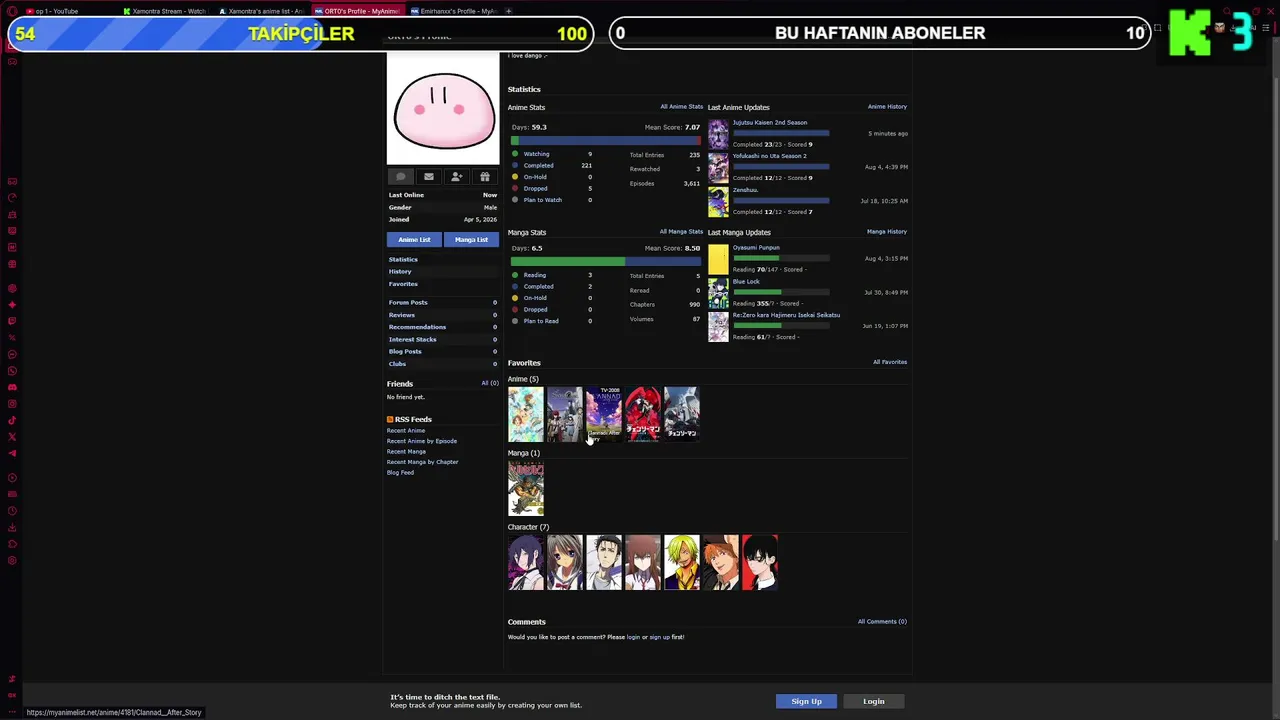1280x720 pixels.
Task: Open a new browser tab with plus icon
Action: coord(509,11)
